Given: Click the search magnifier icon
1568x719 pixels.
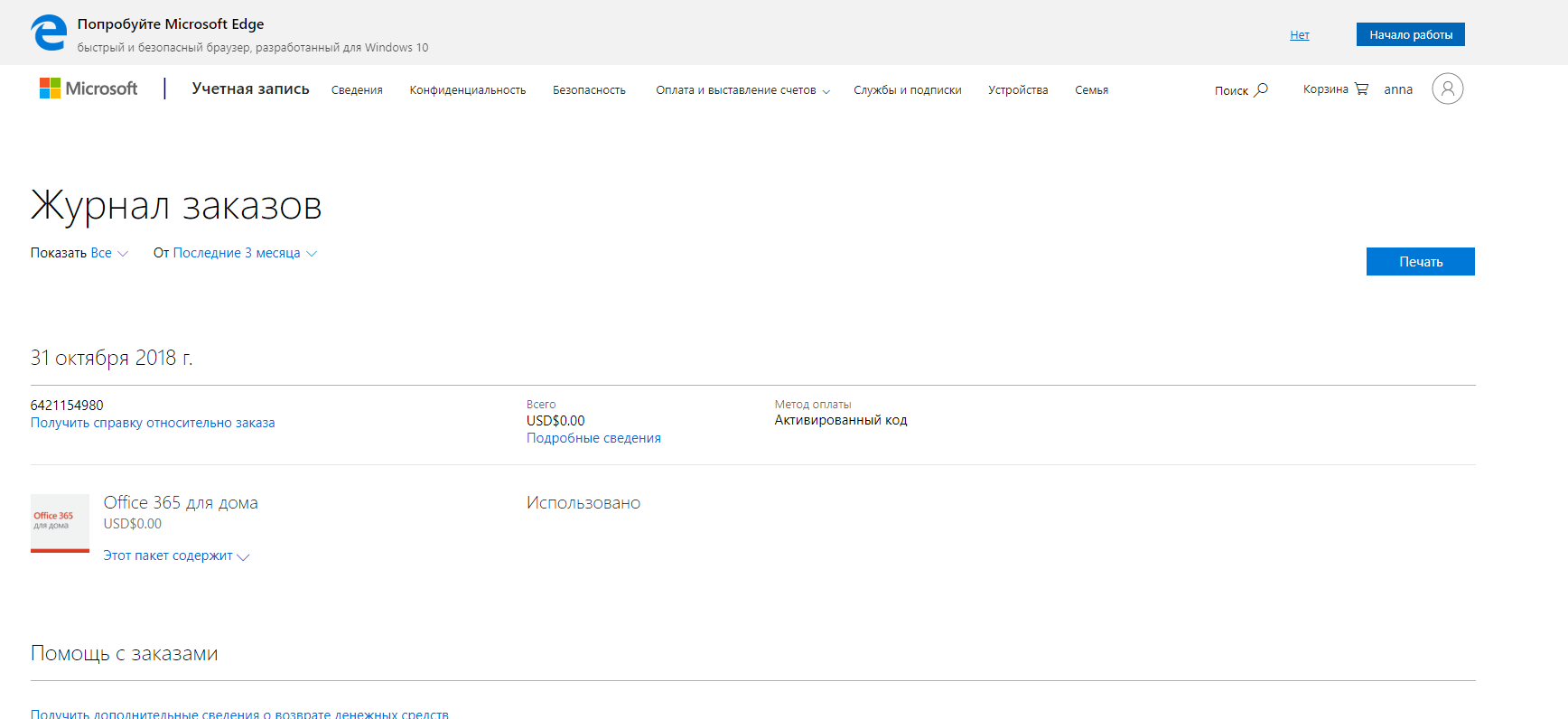Looking at the screenshot, I should click(x=1261, y=90).
